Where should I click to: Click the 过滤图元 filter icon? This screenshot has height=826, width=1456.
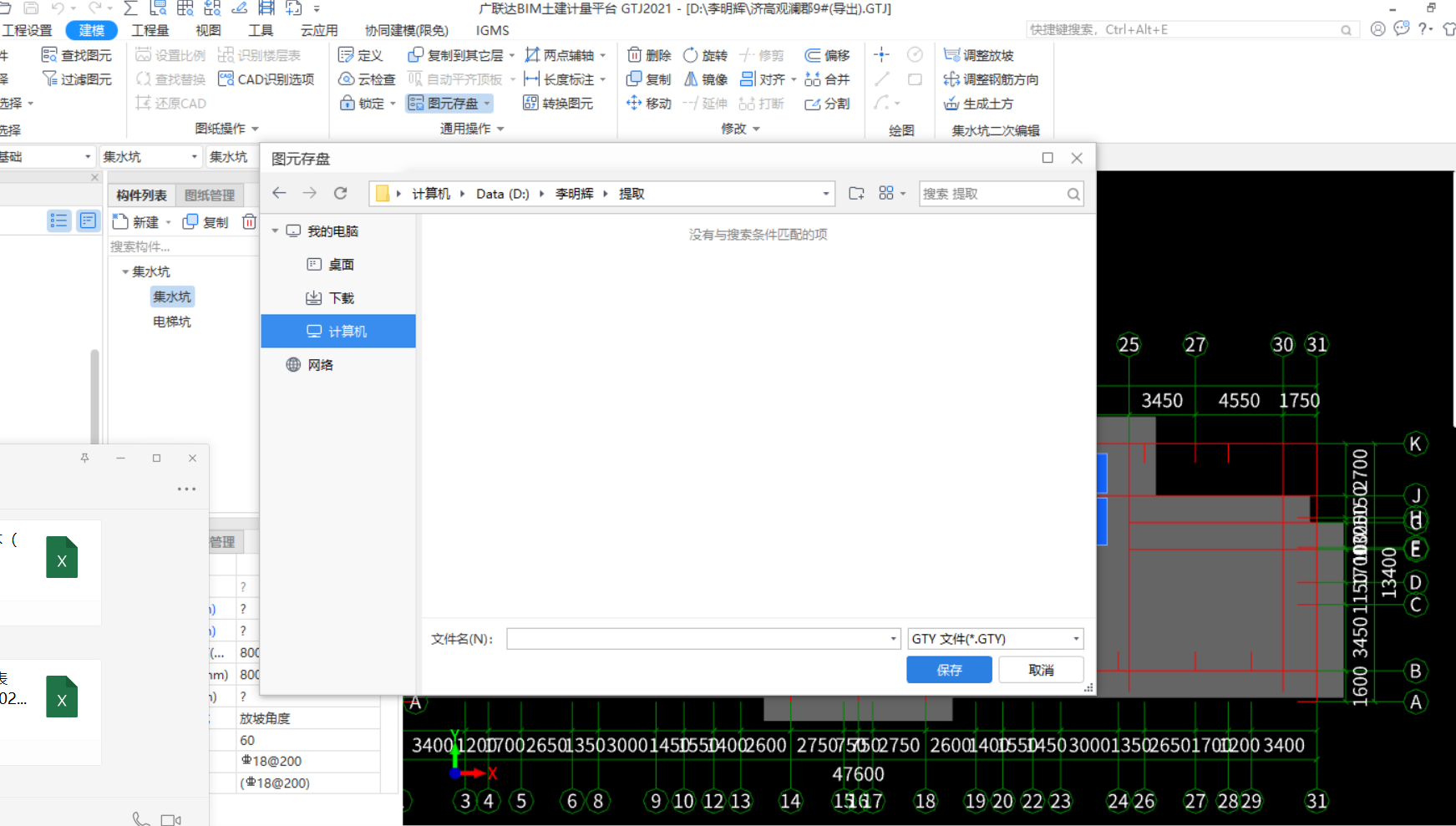point(49,79)
